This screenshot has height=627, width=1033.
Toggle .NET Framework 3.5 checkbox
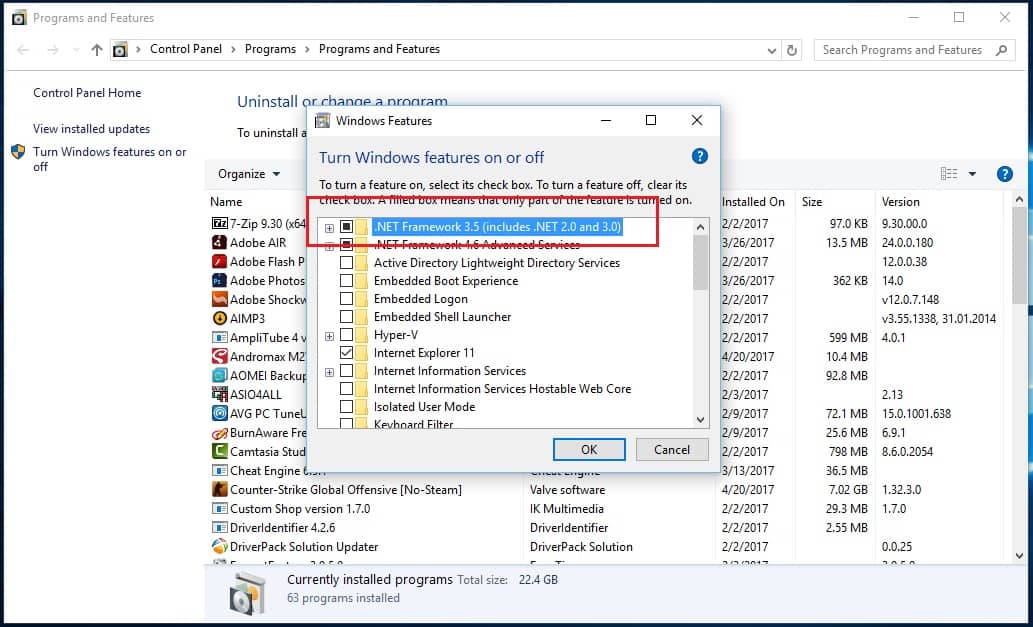coord(346,227)
